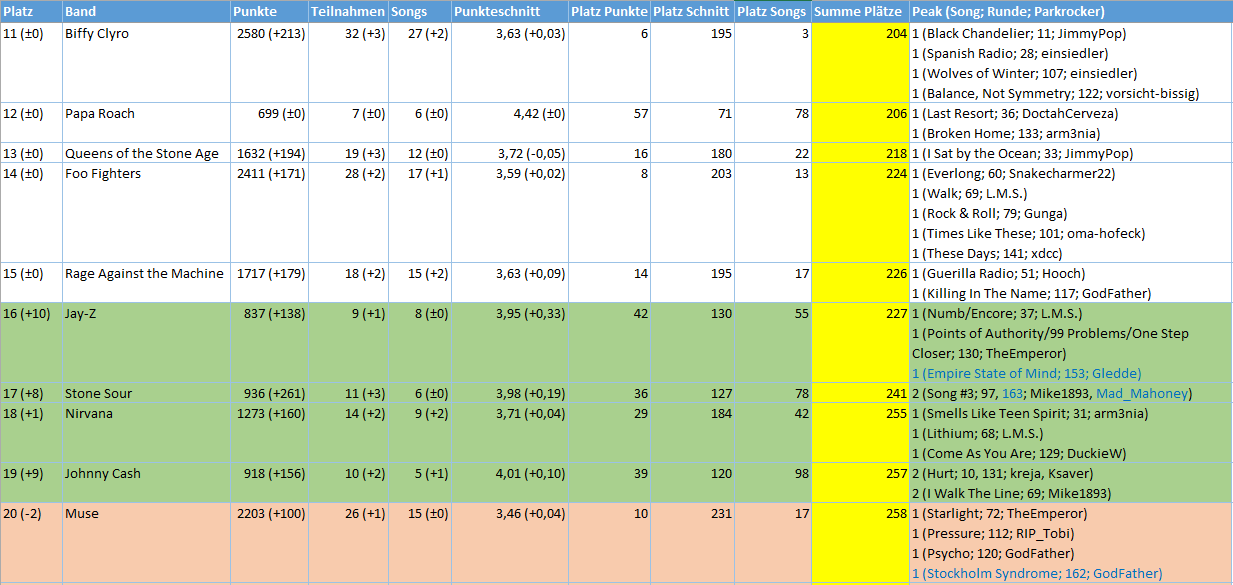Select yellow sum cell 204
Screen dimensions: 1233x585
click(860, 63)
